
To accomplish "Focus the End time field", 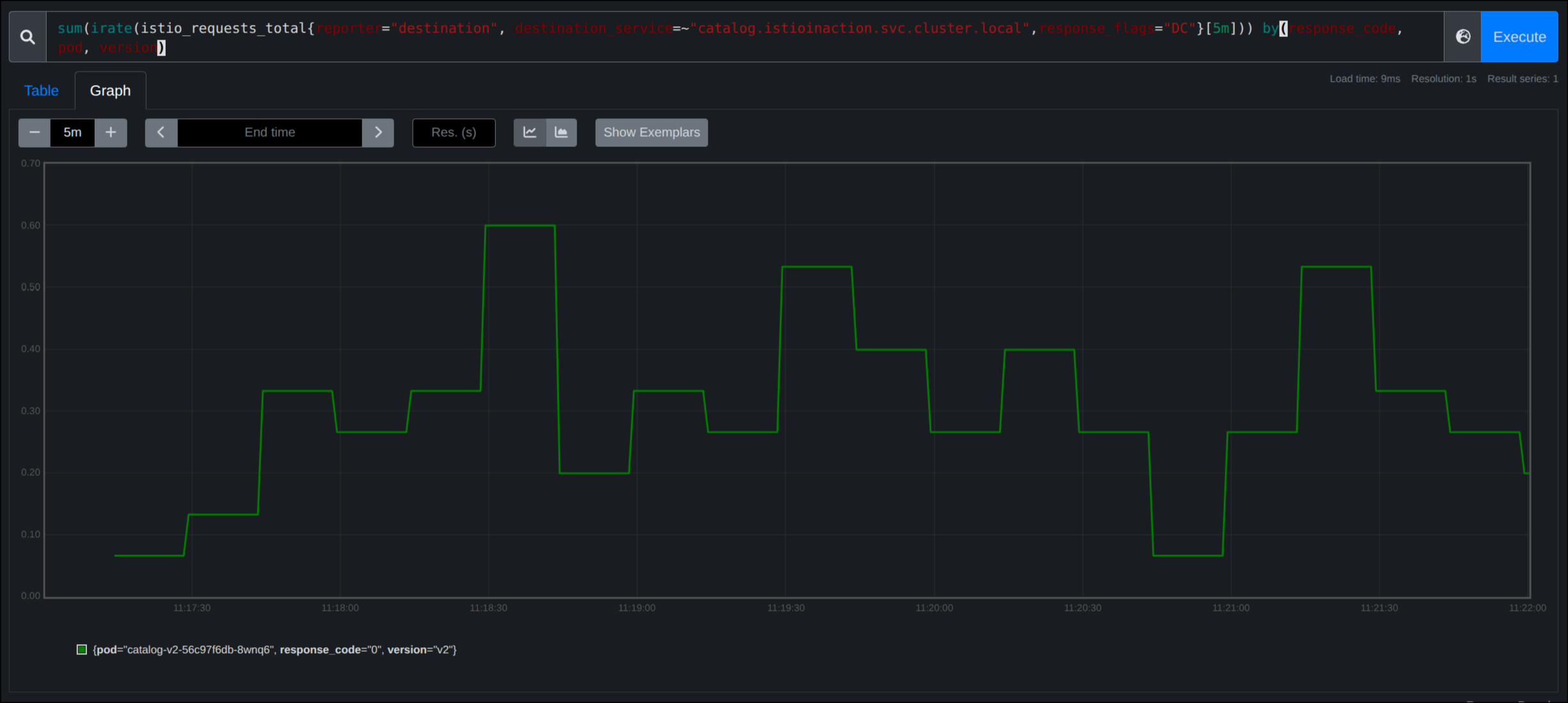I will [x=269, y=132].
